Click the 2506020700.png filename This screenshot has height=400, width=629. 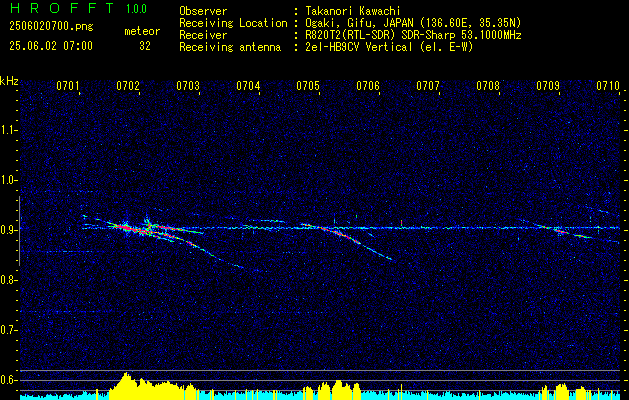51,27
